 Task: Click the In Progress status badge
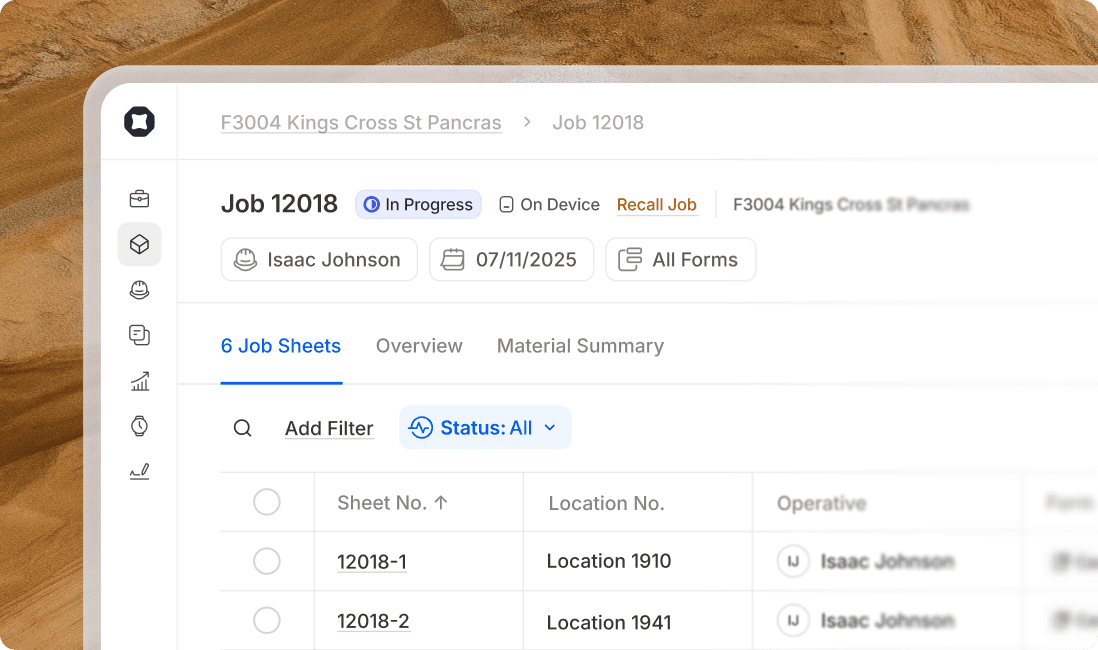pyautogui.click(x=418, y=205)
